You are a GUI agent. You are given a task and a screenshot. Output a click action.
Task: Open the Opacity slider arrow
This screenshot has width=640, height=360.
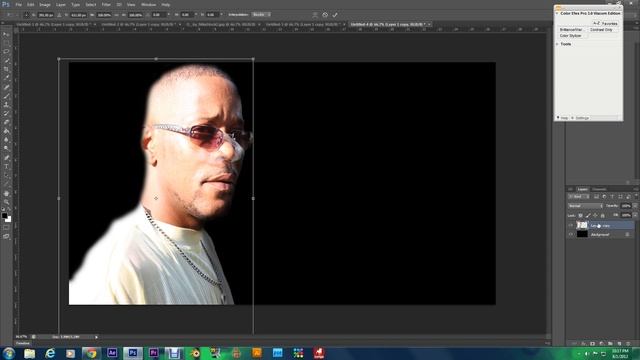(x=635, y=206)
